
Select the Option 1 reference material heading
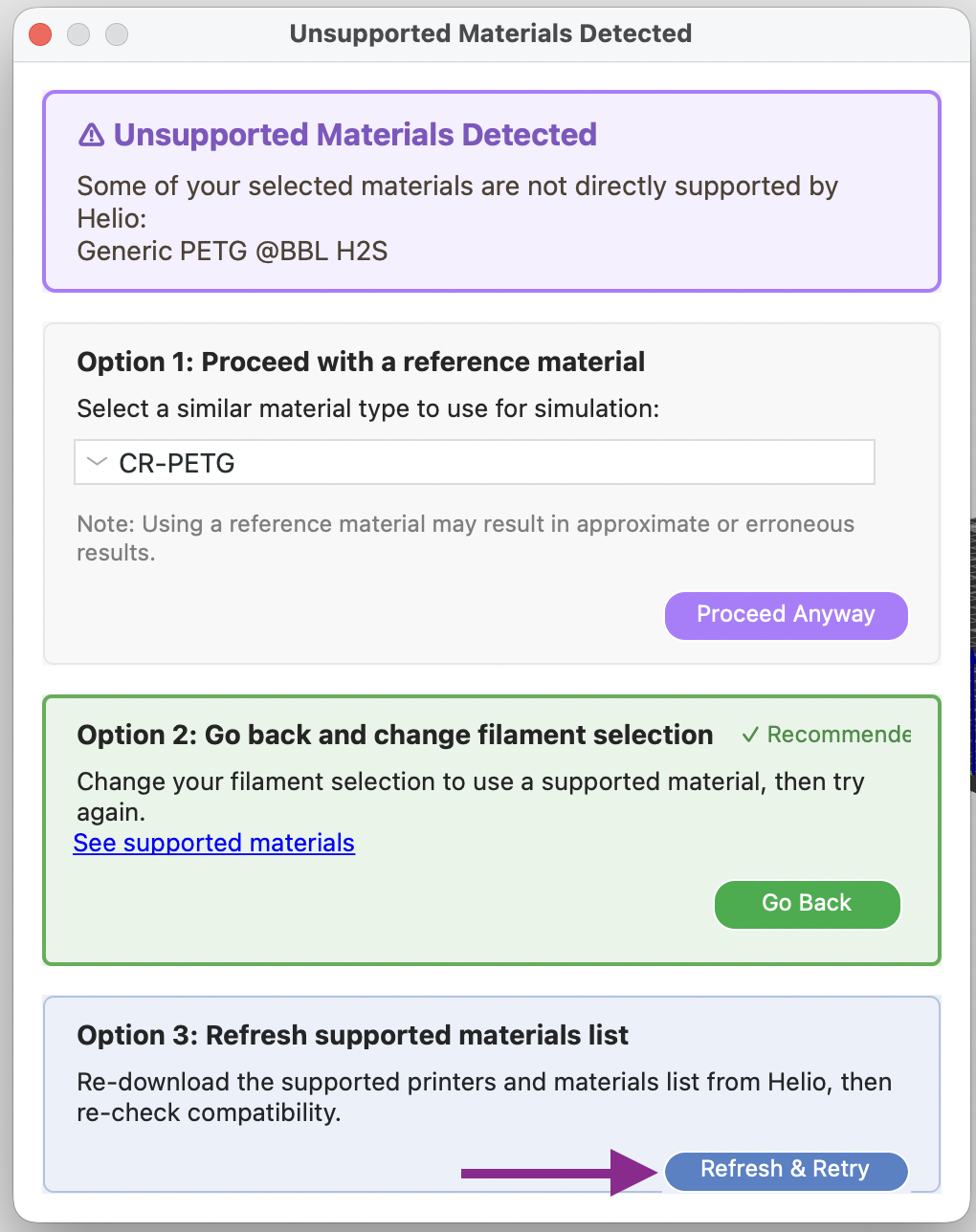(x=361, y=362)
